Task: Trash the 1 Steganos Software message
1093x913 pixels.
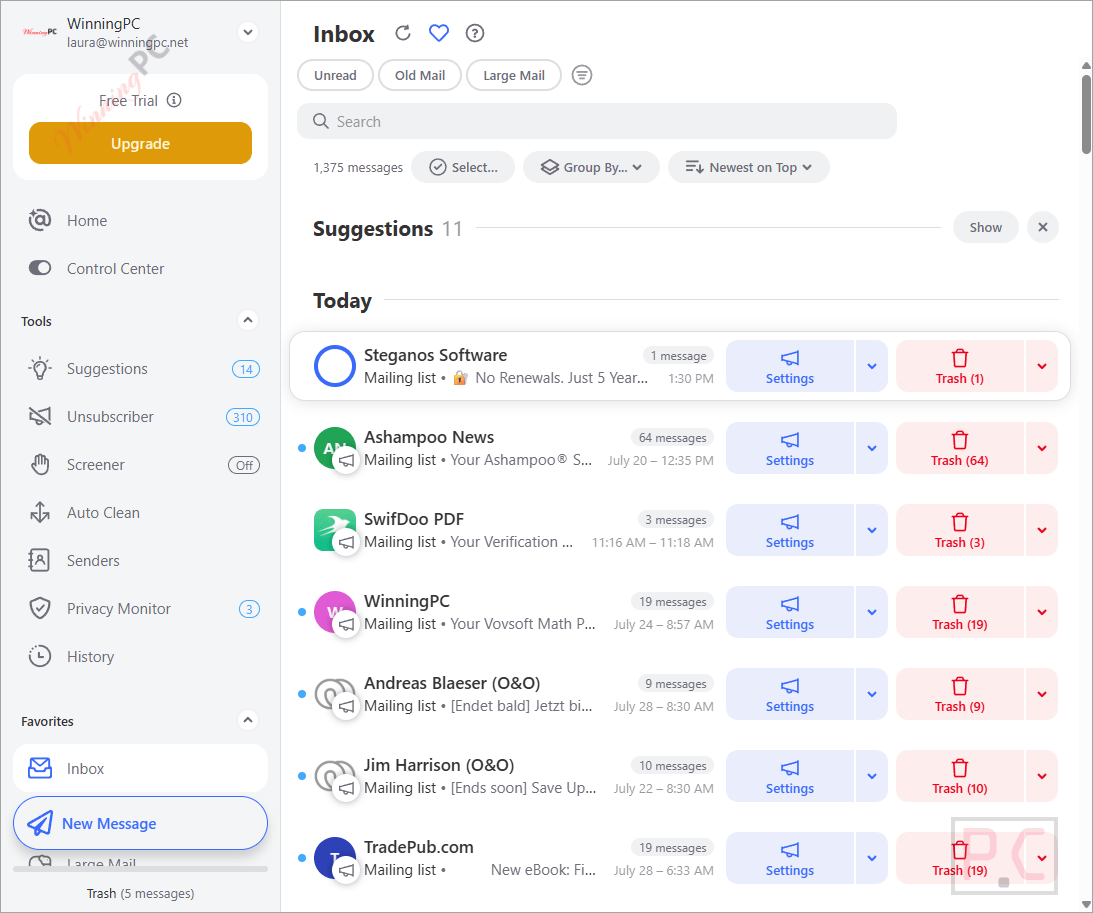Action: coord(960,366)
